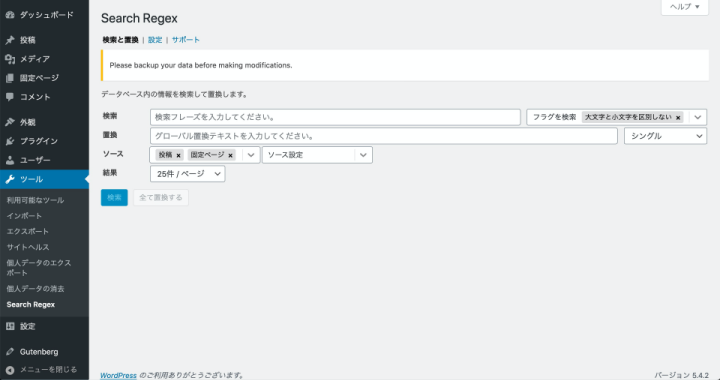
Task: Click the collapse menu arrow icon
Action: pyautogui.click(x=10, y=370)
